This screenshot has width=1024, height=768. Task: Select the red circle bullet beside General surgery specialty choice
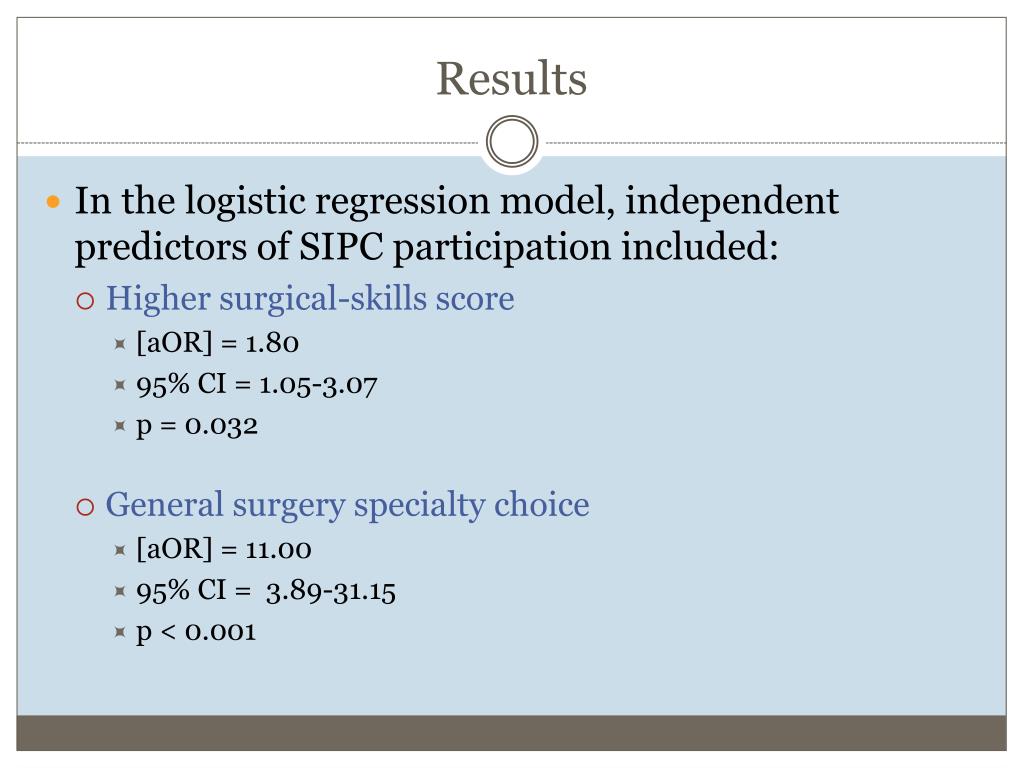click(86, 507)
